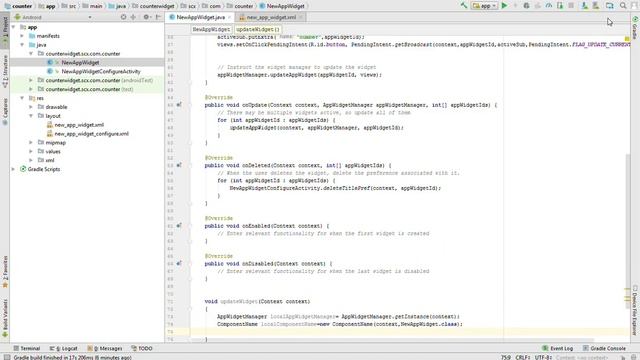Click the UTF-8 encoding status entry

[x=543, y=357]
